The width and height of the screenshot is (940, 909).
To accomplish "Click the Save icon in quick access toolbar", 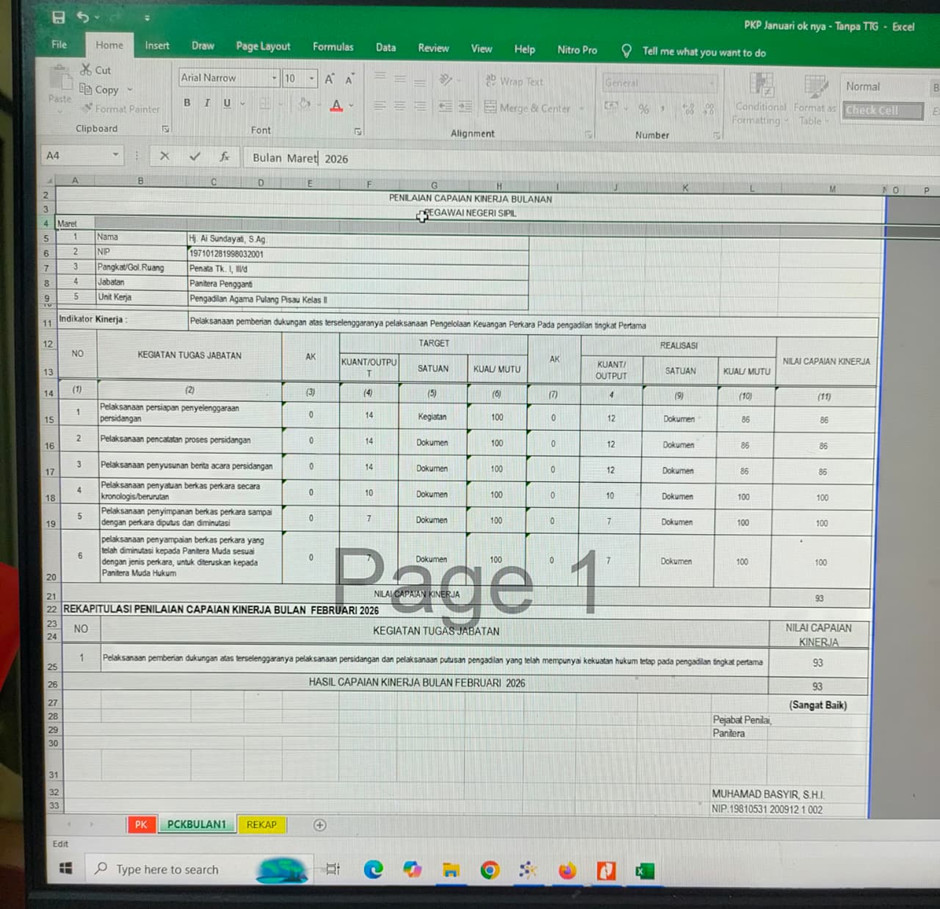I will [x=58, y=17].
